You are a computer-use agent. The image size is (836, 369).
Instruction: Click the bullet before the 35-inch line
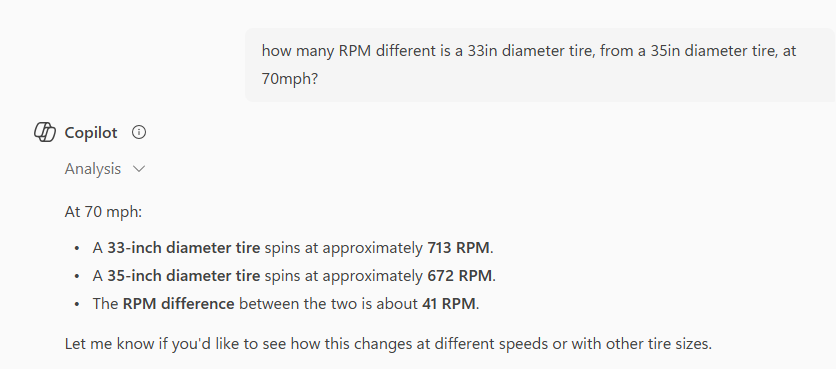(77, 276)
